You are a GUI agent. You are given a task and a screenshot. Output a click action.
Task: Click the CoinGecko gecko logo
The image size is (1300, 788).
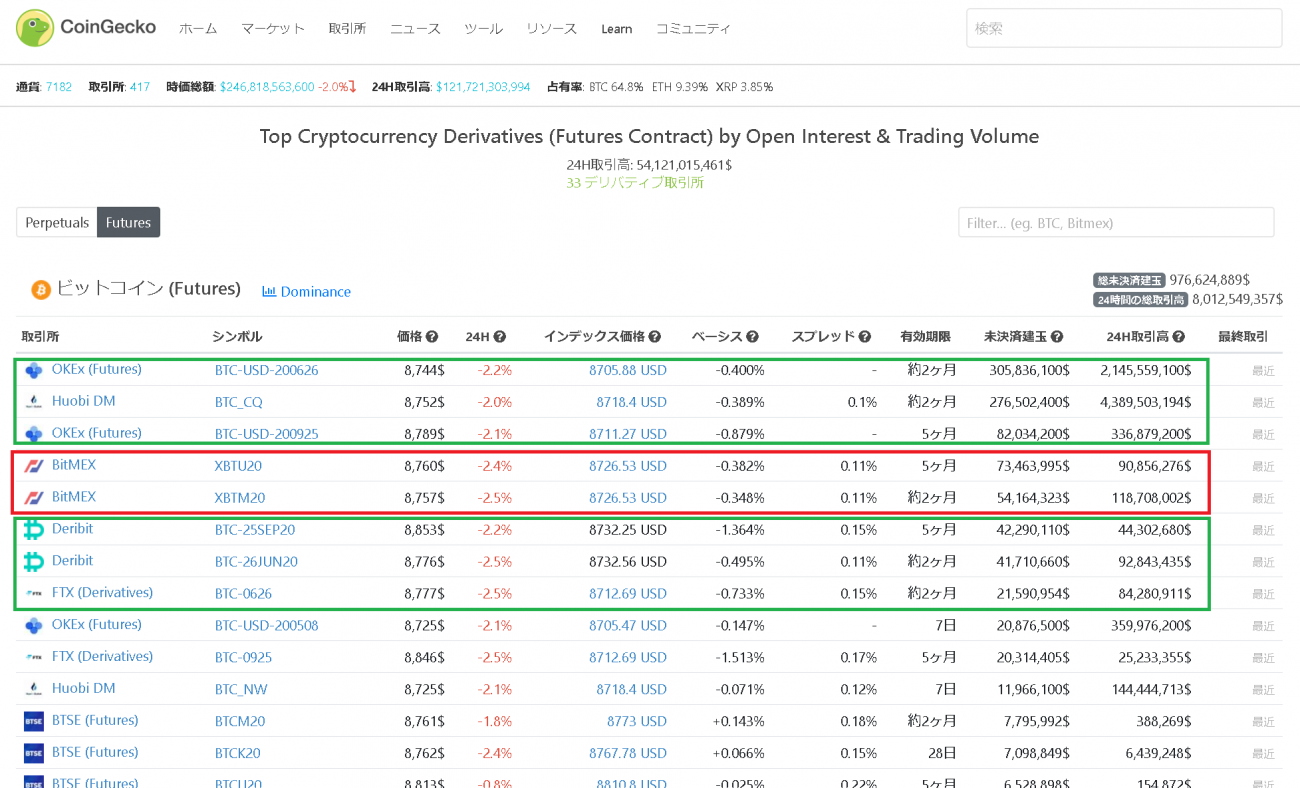click(35, 28)
